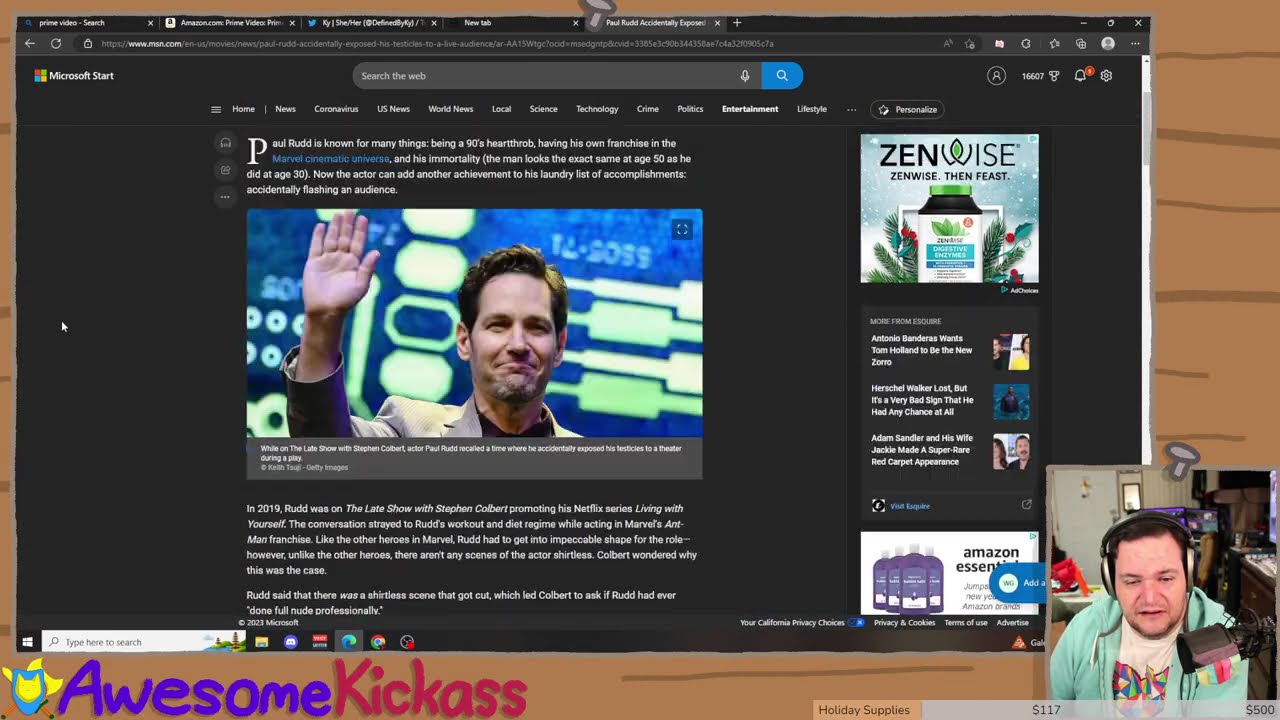1280x720 pixels.
Task: Add page to favorites star icon
Action: point(970,44)
